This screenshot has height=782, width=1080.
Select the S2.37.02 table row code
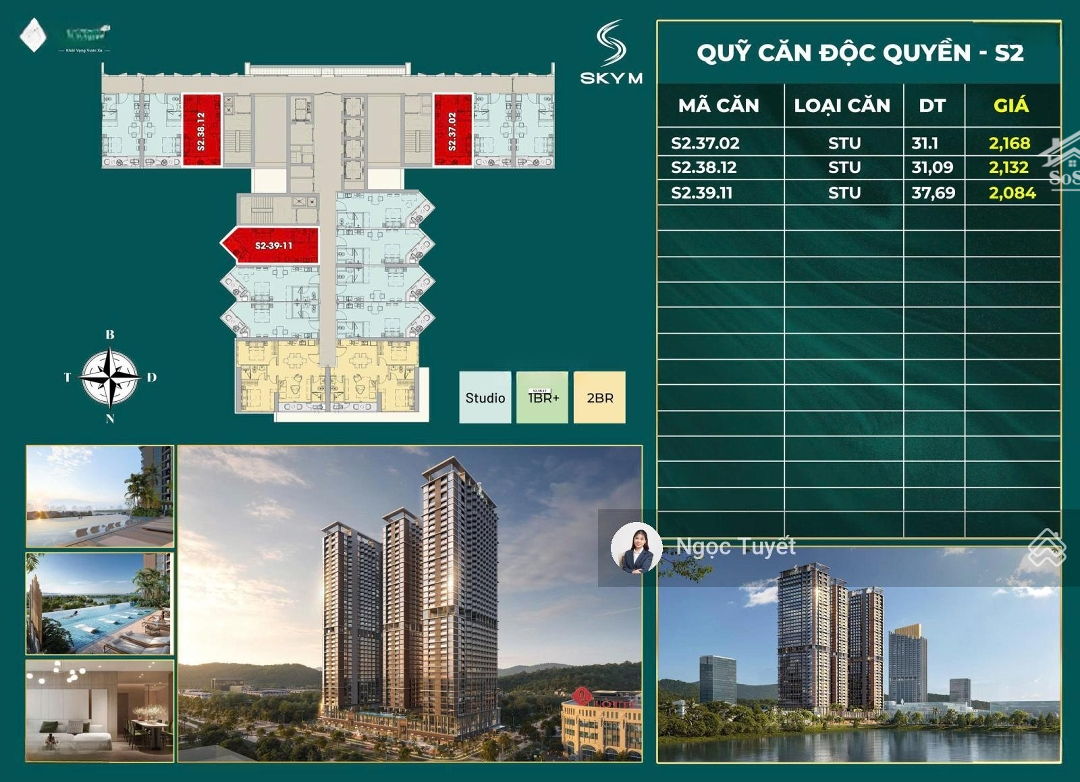point(706,143)
